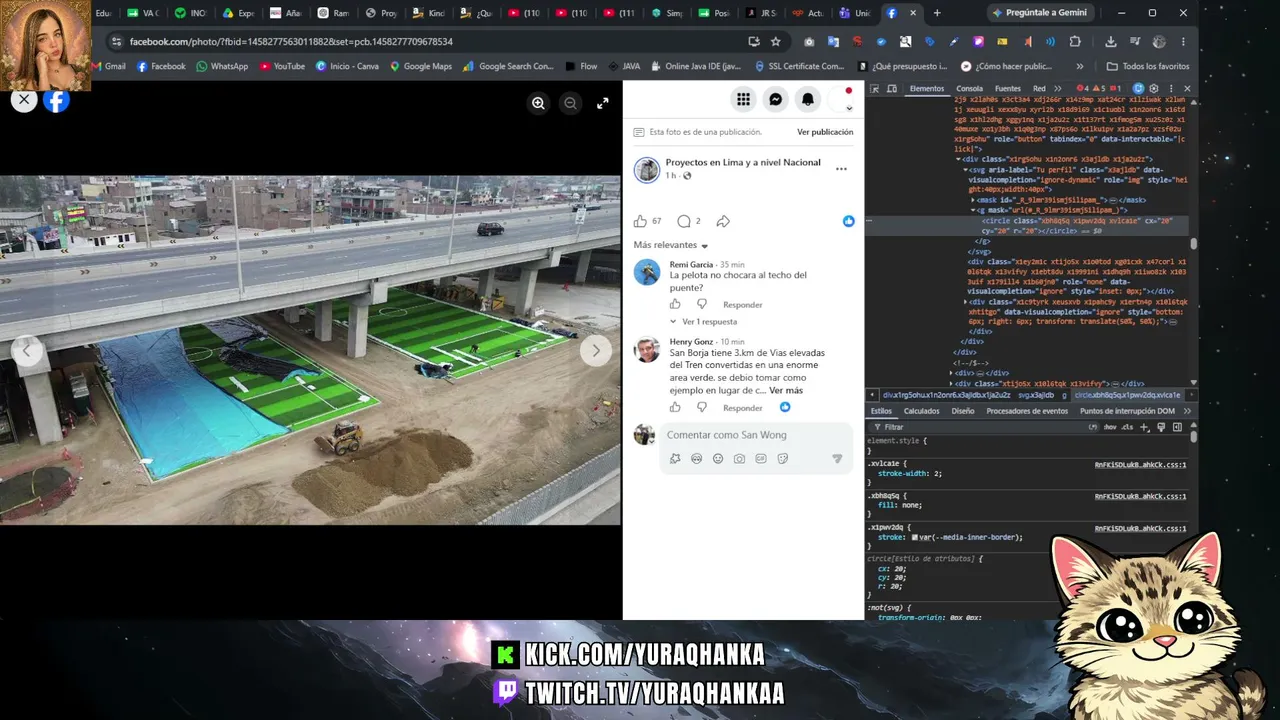Screen dimensions: 1280x720
Task: Click the 'Filtrar' styles filter field
Action: [x=985, y=427]
